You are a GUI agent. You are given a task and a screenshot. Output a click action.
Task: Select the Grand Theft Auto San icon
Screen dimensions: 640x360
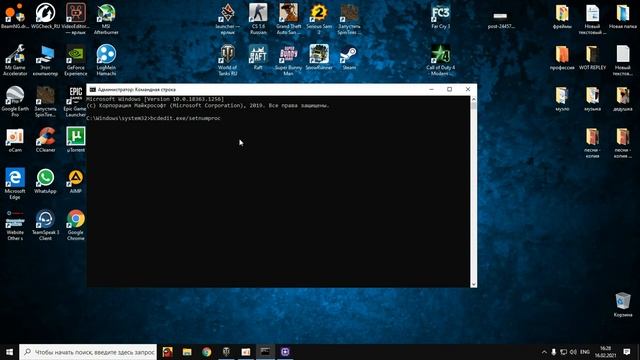[289, 19]
